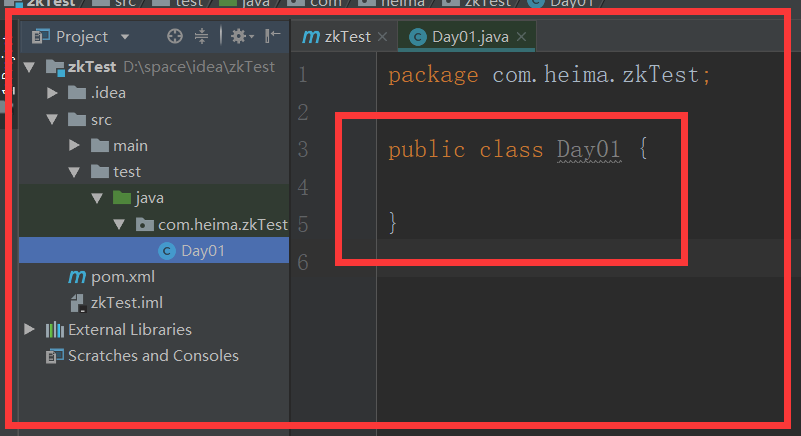Viewport: 801px width, 436px height.
Task: Collapse the java source folder
Action: tap(97, 198)
